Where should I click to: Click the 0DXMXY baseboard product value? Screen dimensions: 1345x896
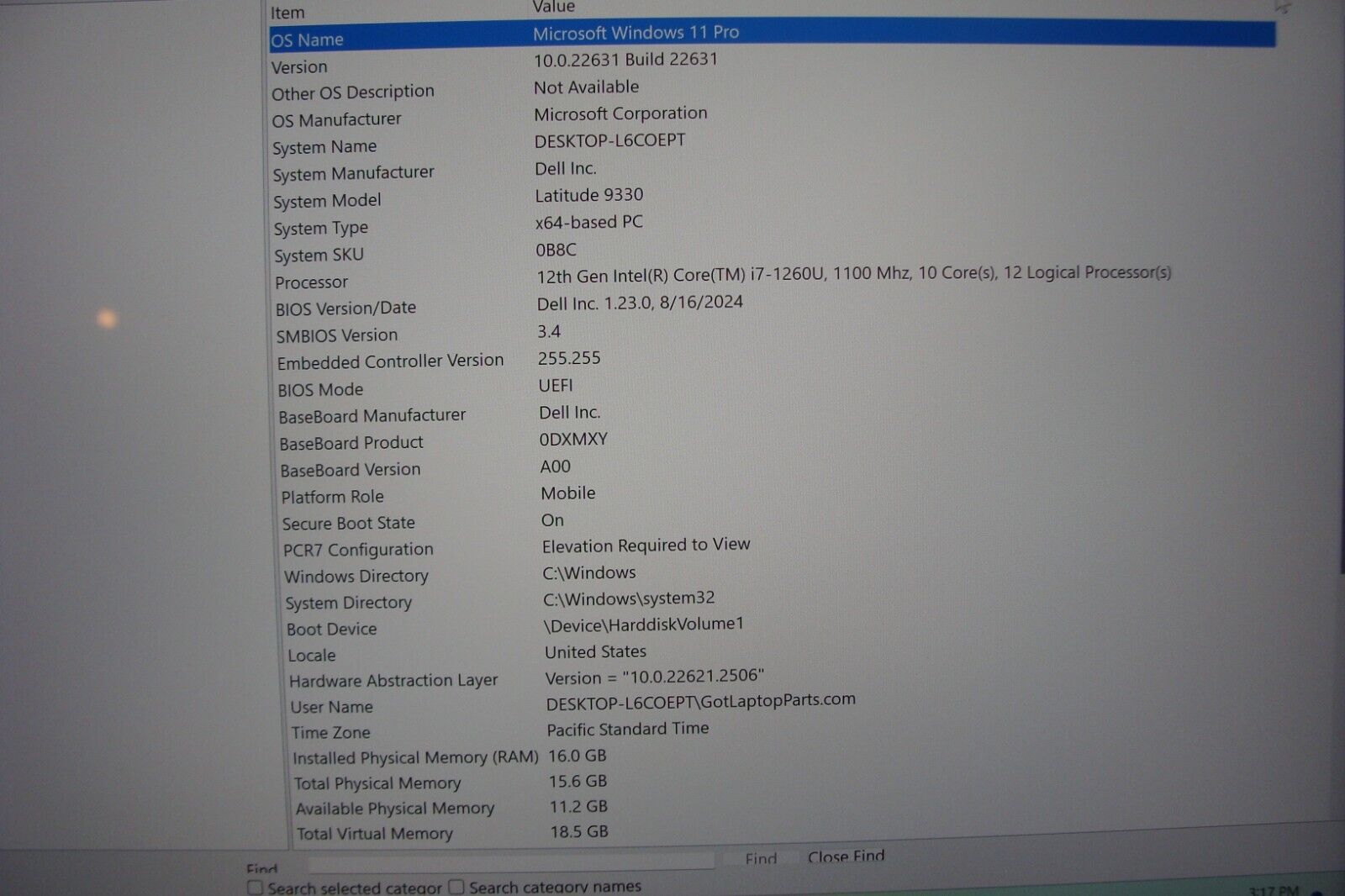[574, 440]
